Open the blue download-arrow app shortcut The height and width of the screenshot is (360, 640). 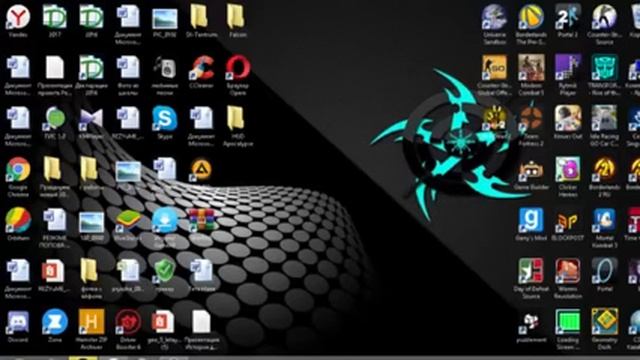[165, 221]
